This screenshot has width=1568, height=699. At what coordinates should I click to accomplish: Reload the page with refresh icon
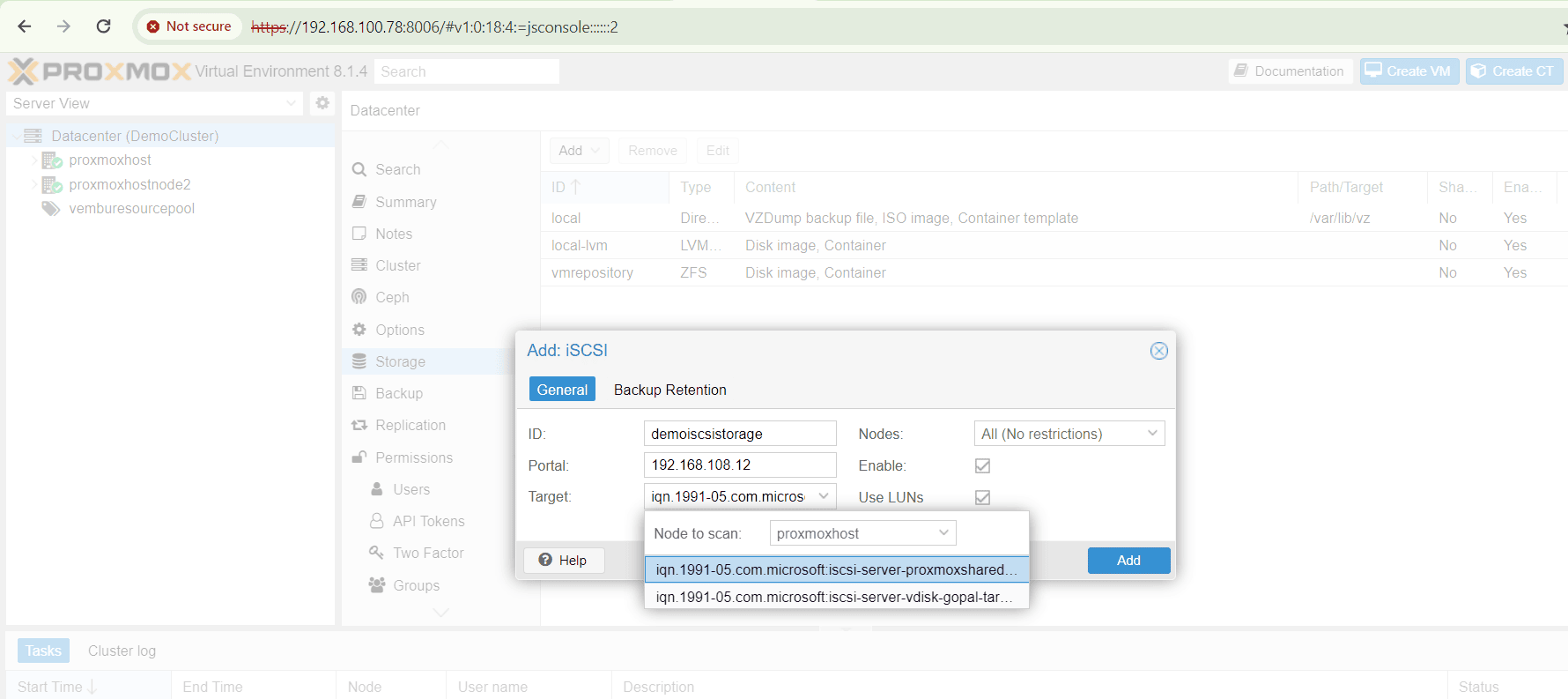(x=103, y=26)
